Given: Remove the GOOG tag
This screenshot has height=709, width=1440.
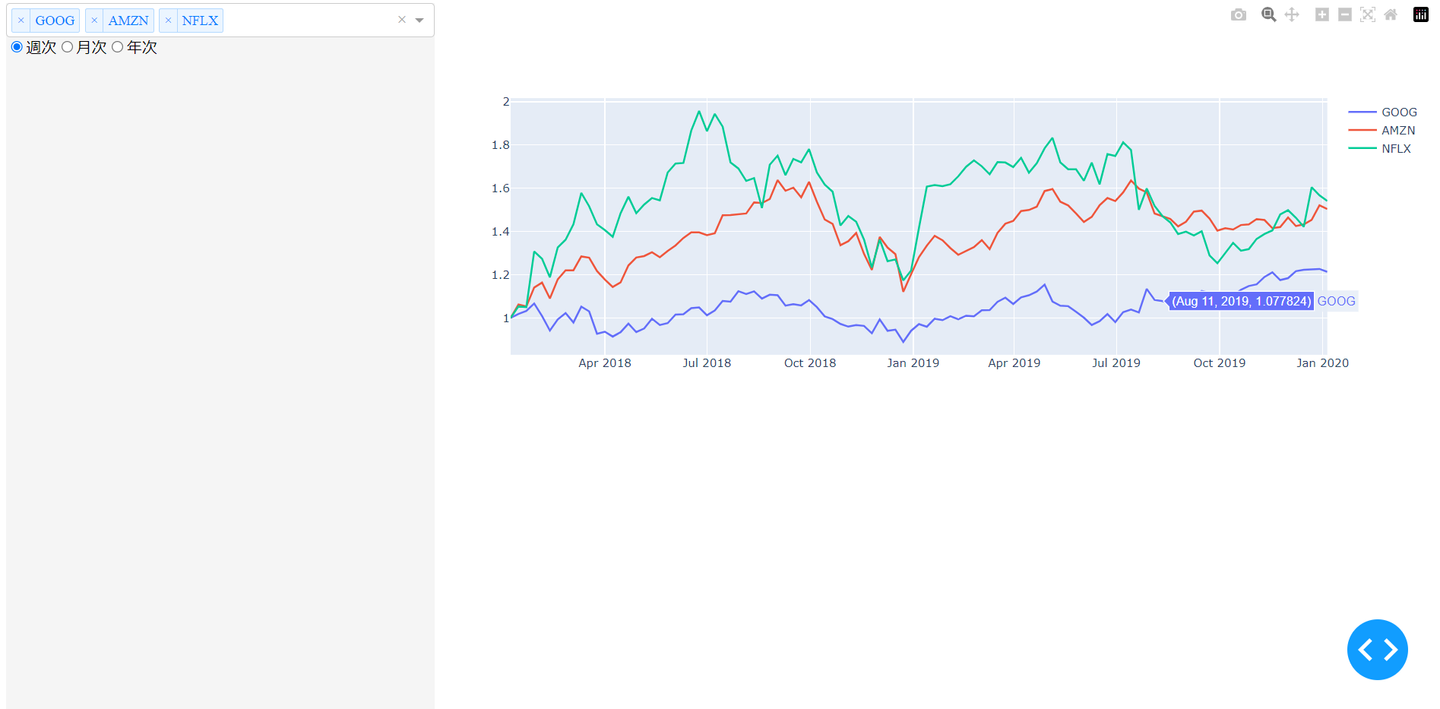Looking at the screenshot, I should click(x=21, y=20).
